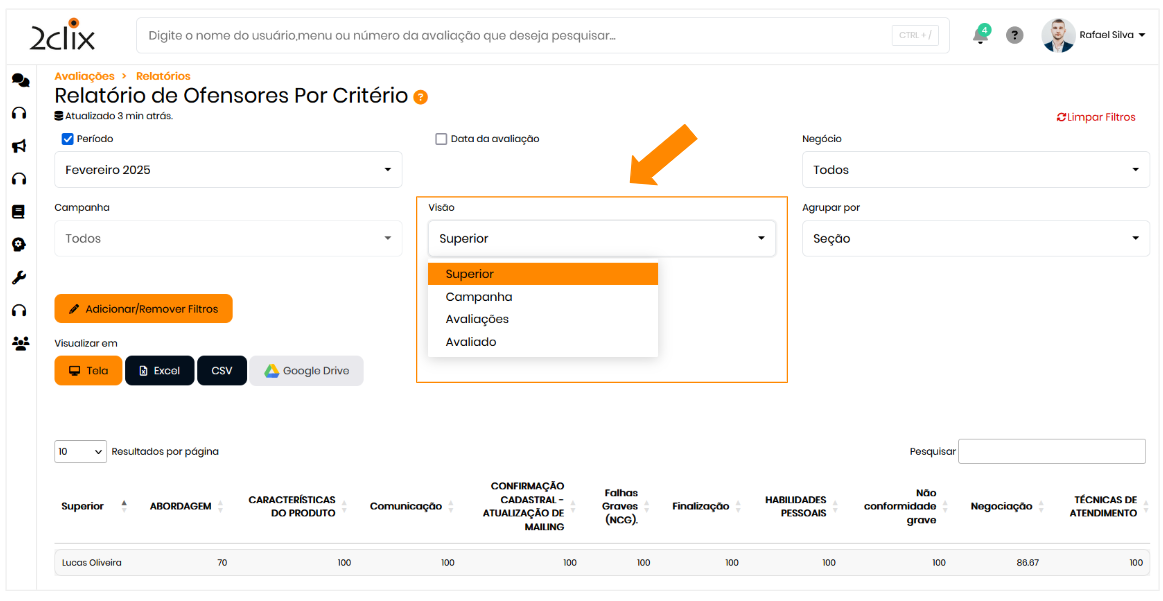This screenshot has height=601, width=1163.
Task: Click the megaphone icon in sidebar
Action: pyautogui.click(x=19, y=146)
